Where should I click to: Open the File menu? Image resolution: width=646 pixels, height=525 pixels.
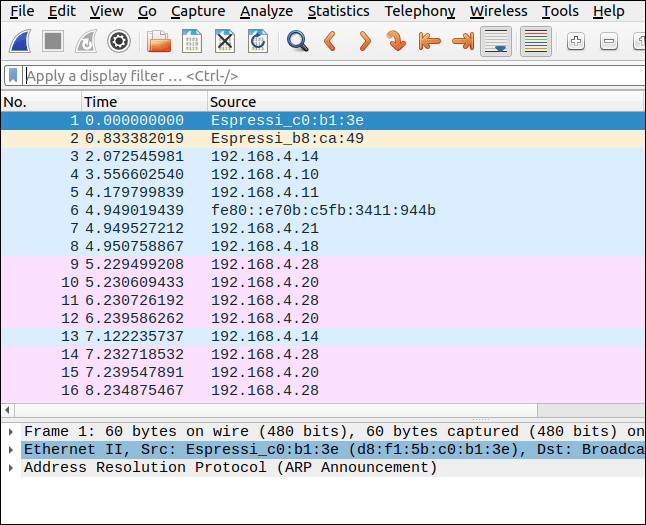(22, 11)
